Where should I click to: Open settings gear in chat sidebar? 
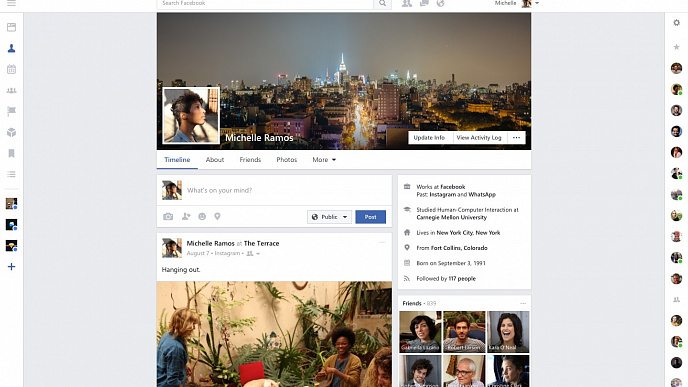pyautogui.click(x=676, y=23)
